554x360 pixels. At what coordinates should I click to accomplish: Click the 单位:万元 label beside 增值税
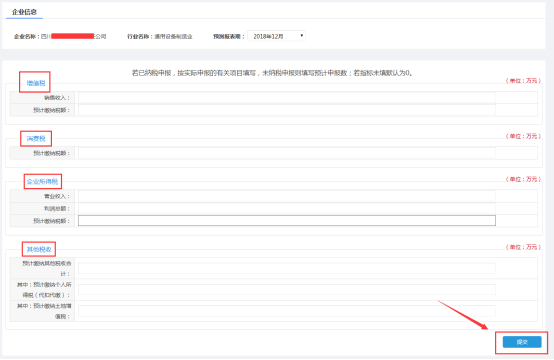(523, 81)
